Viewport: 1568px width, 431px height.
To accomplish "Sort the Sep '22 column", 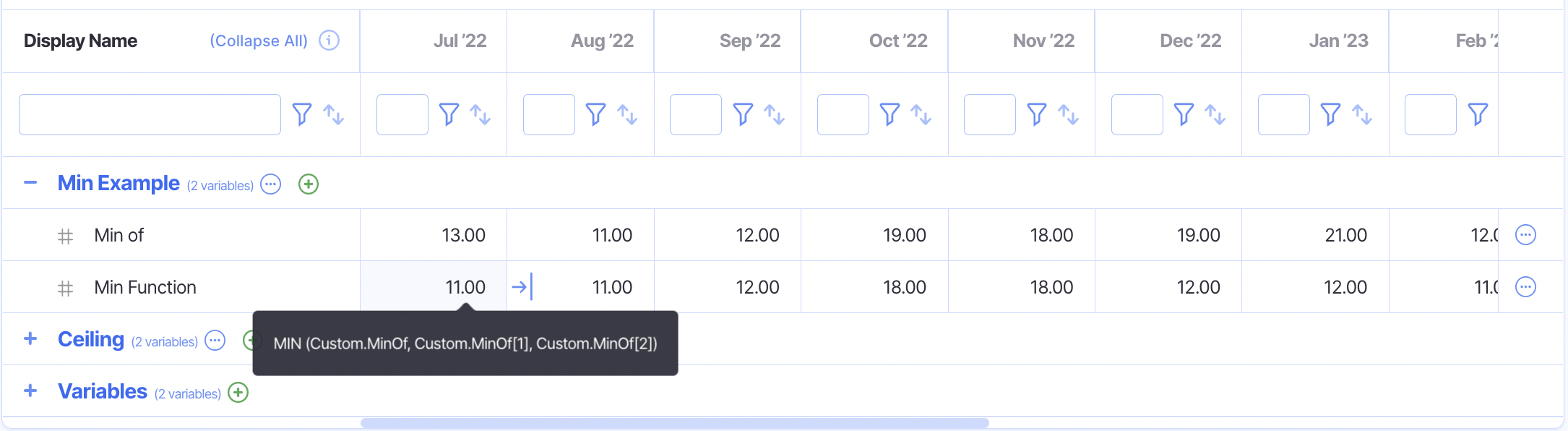I will (775, 114).
